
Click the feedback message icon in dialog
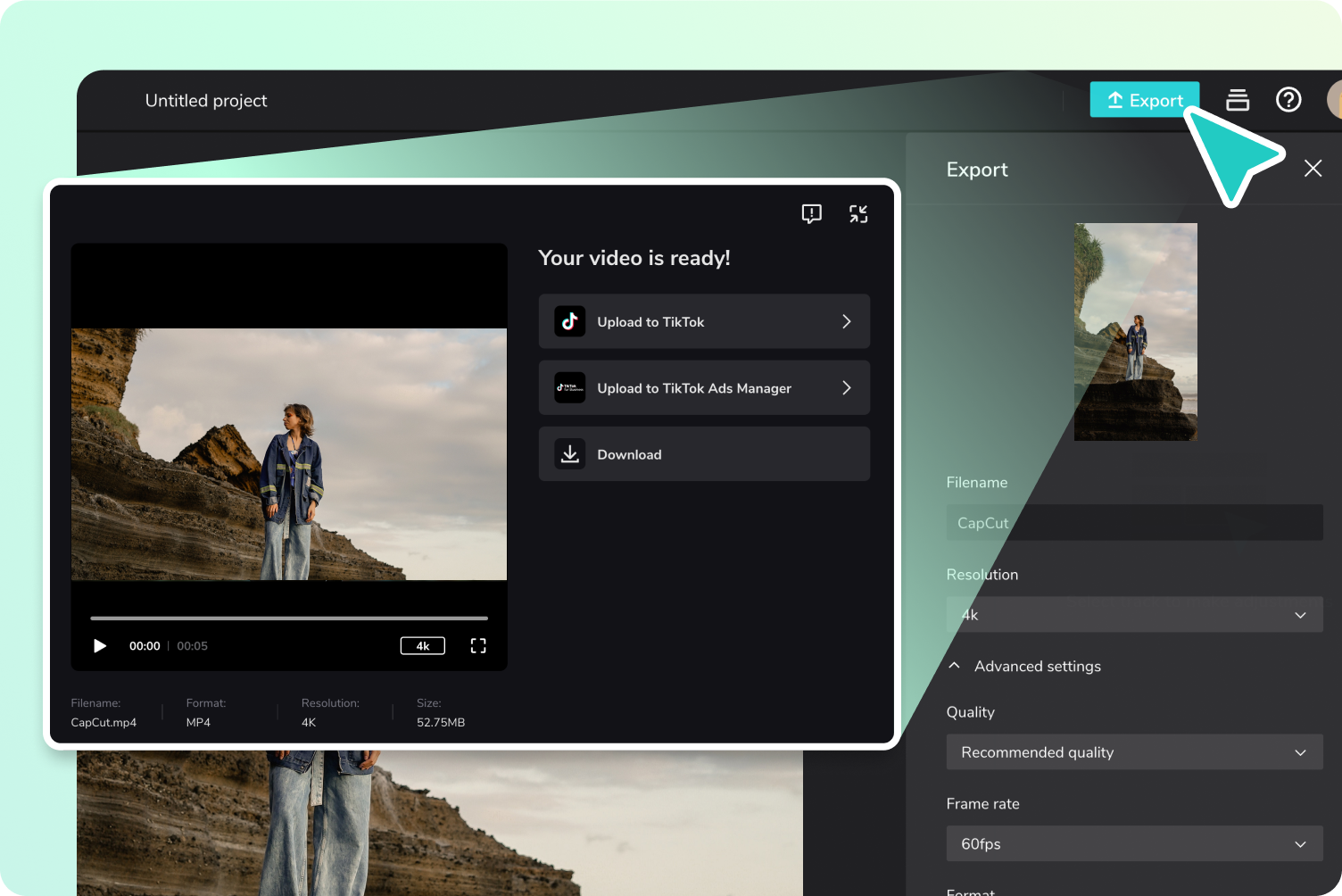click(x=811, y=214)
